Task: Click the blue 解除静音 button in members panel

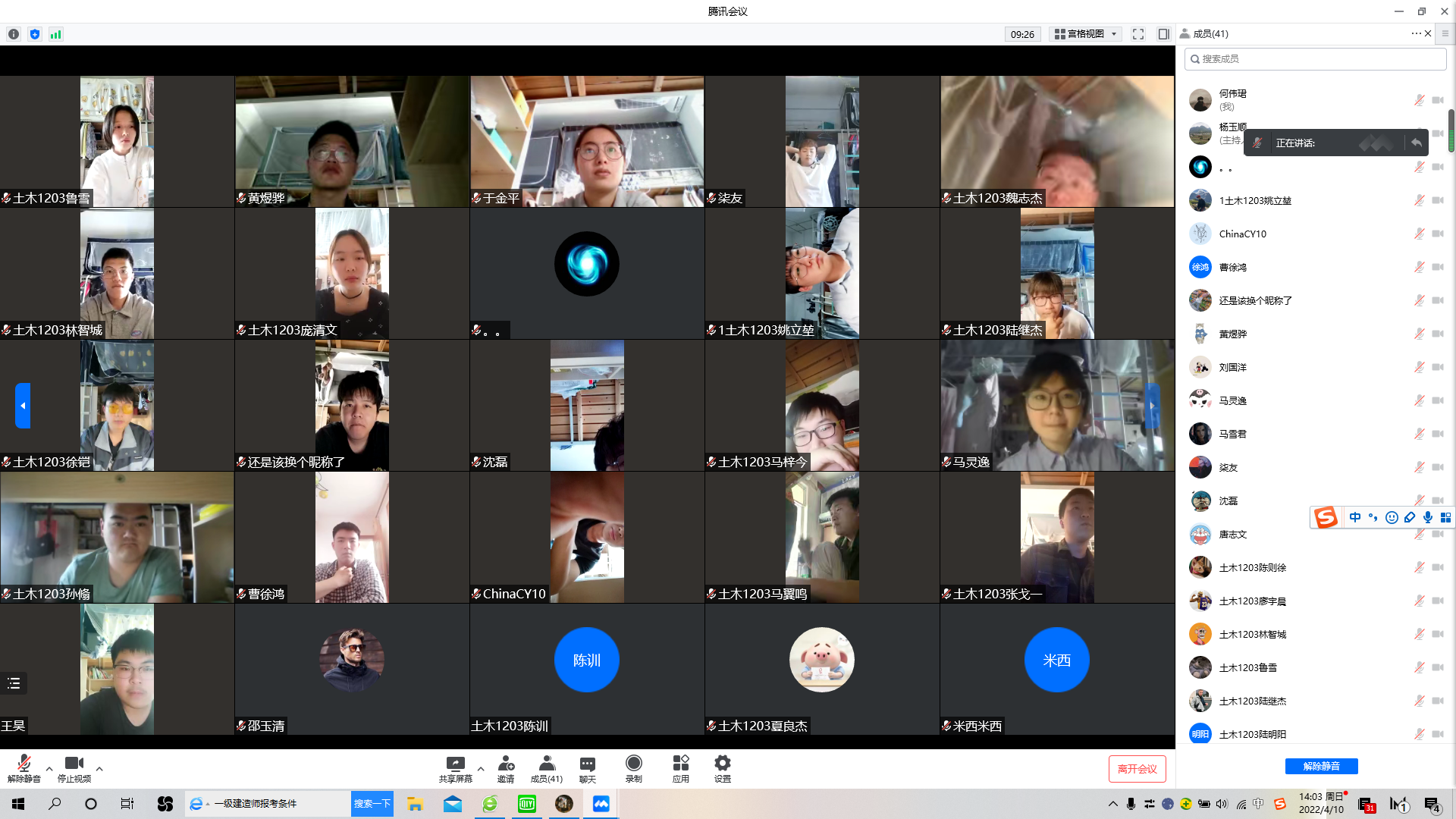Action: coord(1321,766)
